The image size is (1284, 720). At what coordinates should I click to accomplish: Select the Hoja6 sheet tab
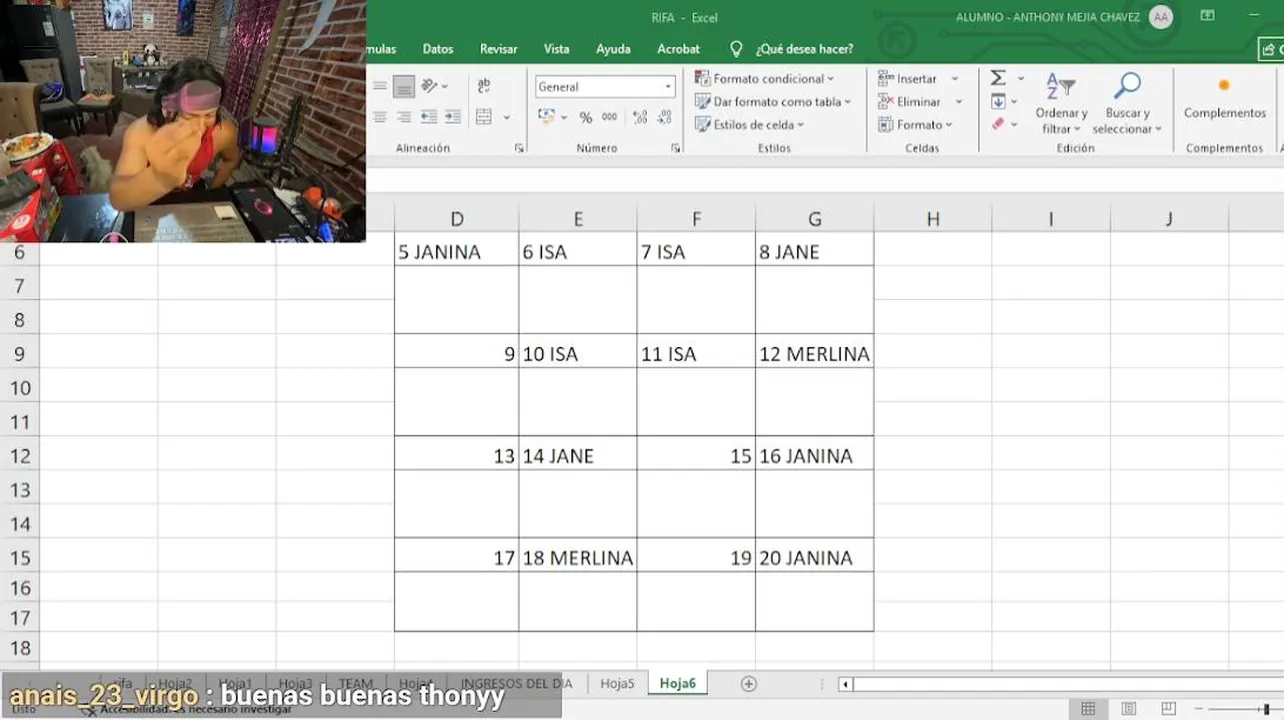[x=678, y=684]
